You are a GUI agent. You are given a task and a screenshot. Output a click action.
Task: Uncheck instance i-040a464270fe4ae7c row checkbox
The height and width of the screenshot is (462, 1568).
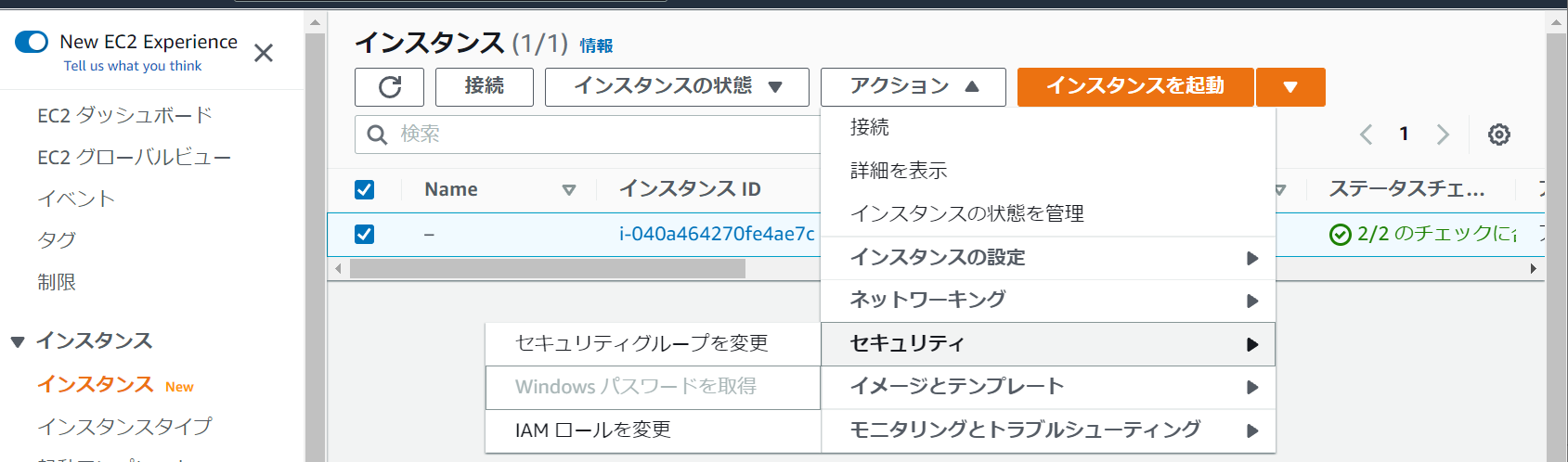pos(365,234)
